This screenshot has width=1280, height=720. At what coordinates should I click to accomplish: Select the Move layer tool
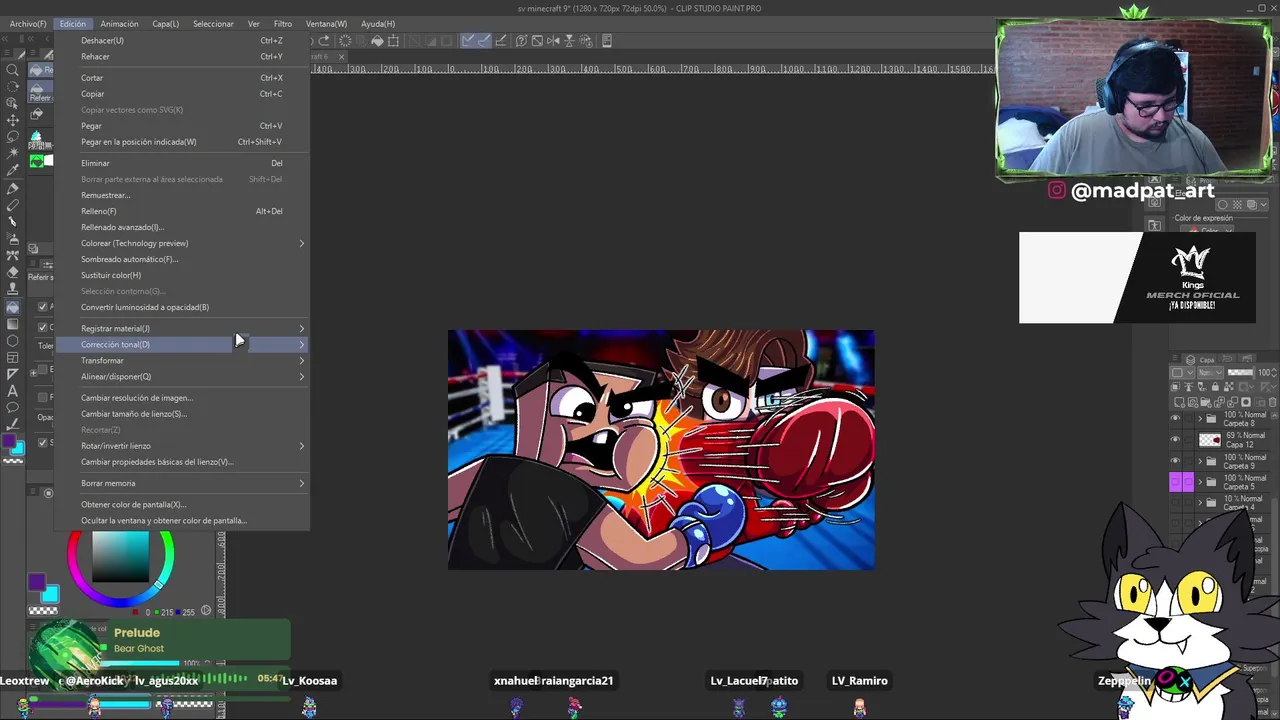coord(12,120)
